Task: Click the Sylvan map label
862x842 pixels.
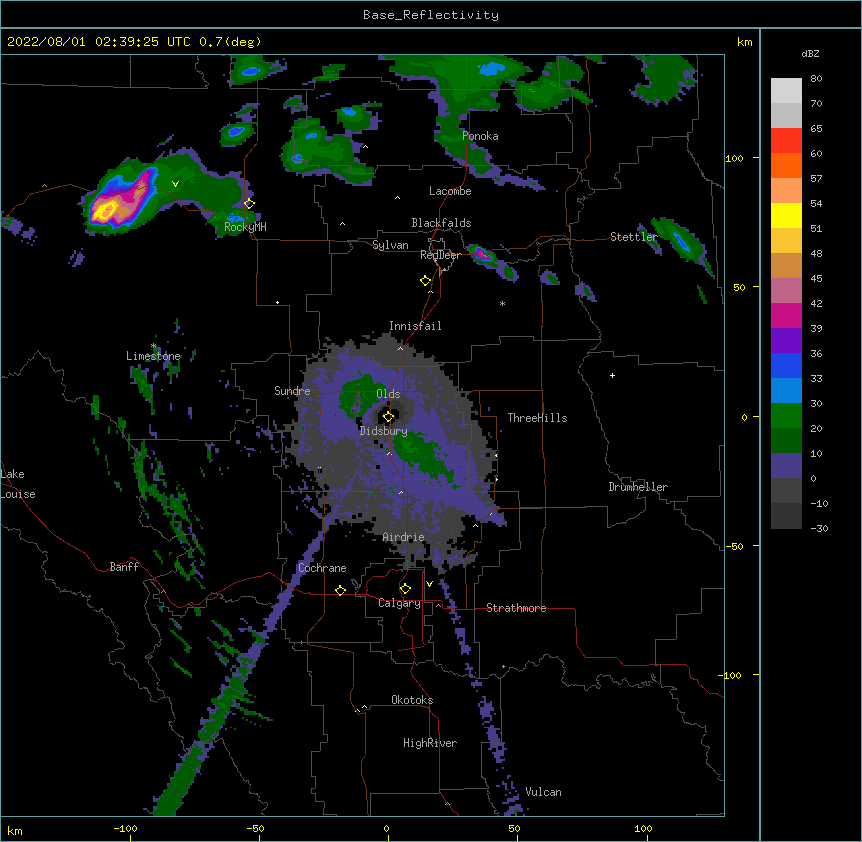Action: coord(390,245)
